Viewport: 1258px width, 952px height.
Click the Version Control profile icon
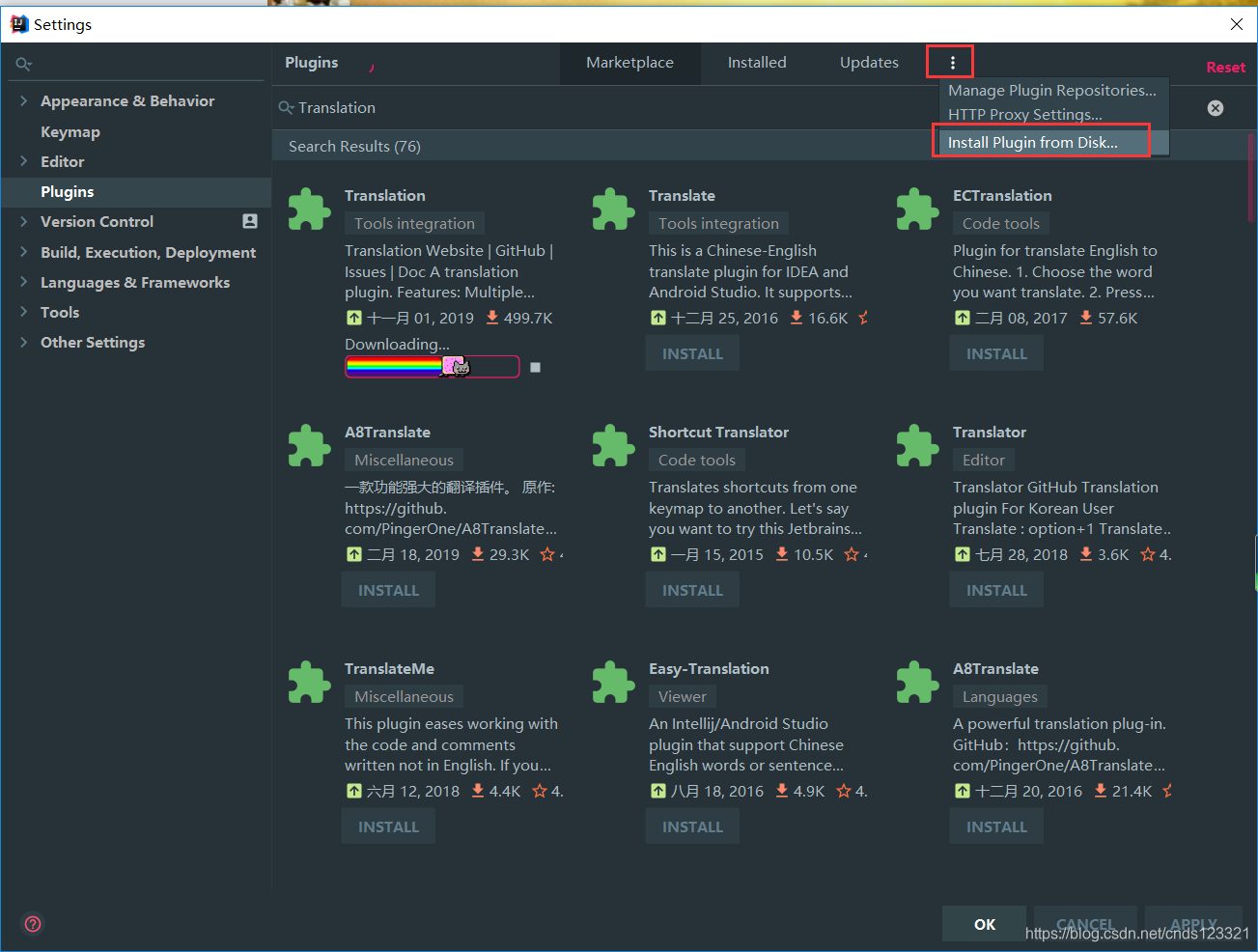250,221
